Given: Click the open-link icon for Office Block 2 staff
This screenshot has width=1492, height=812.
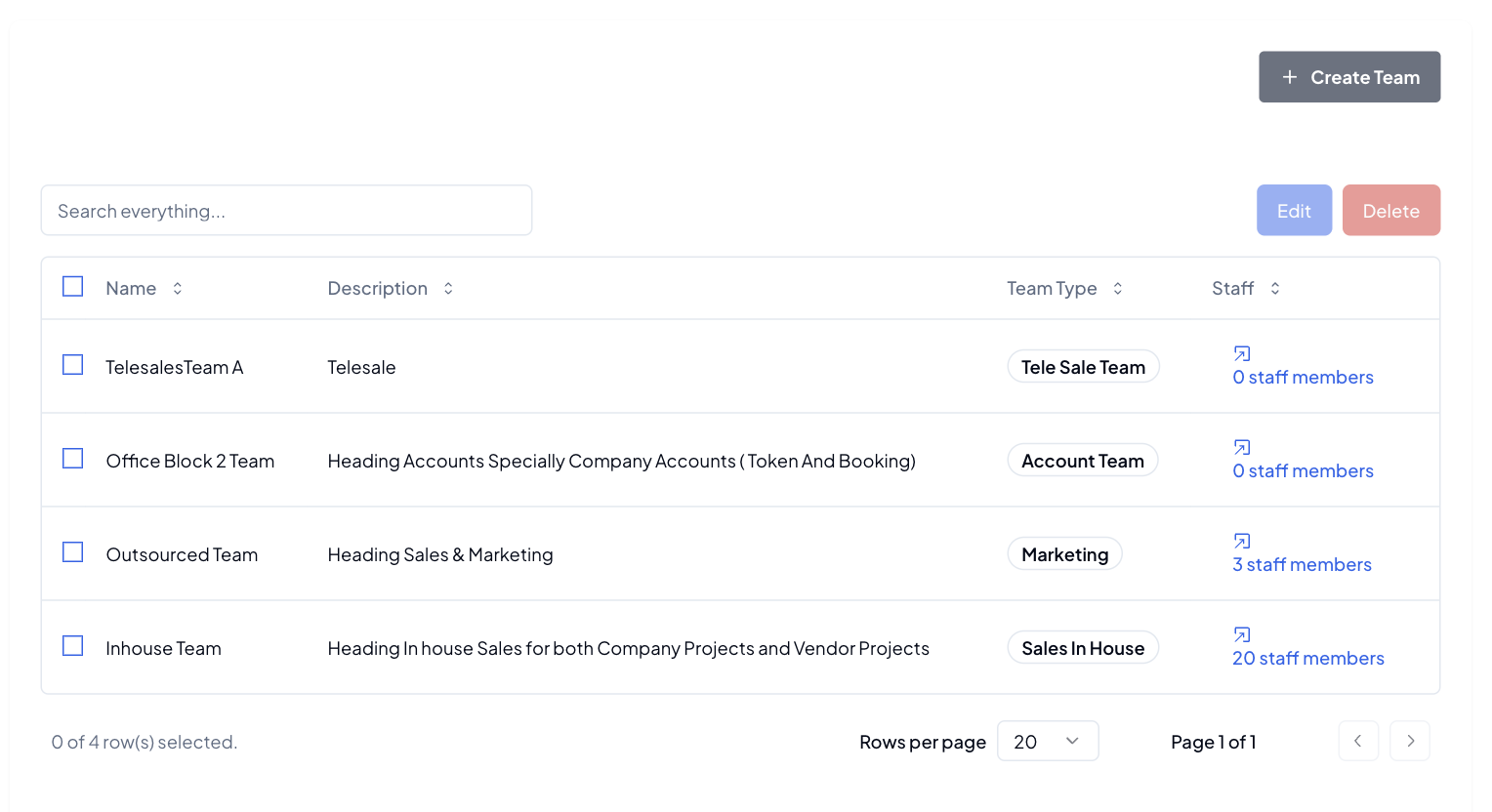Looking at the screenshot, I should click(x=1241, y=447).
